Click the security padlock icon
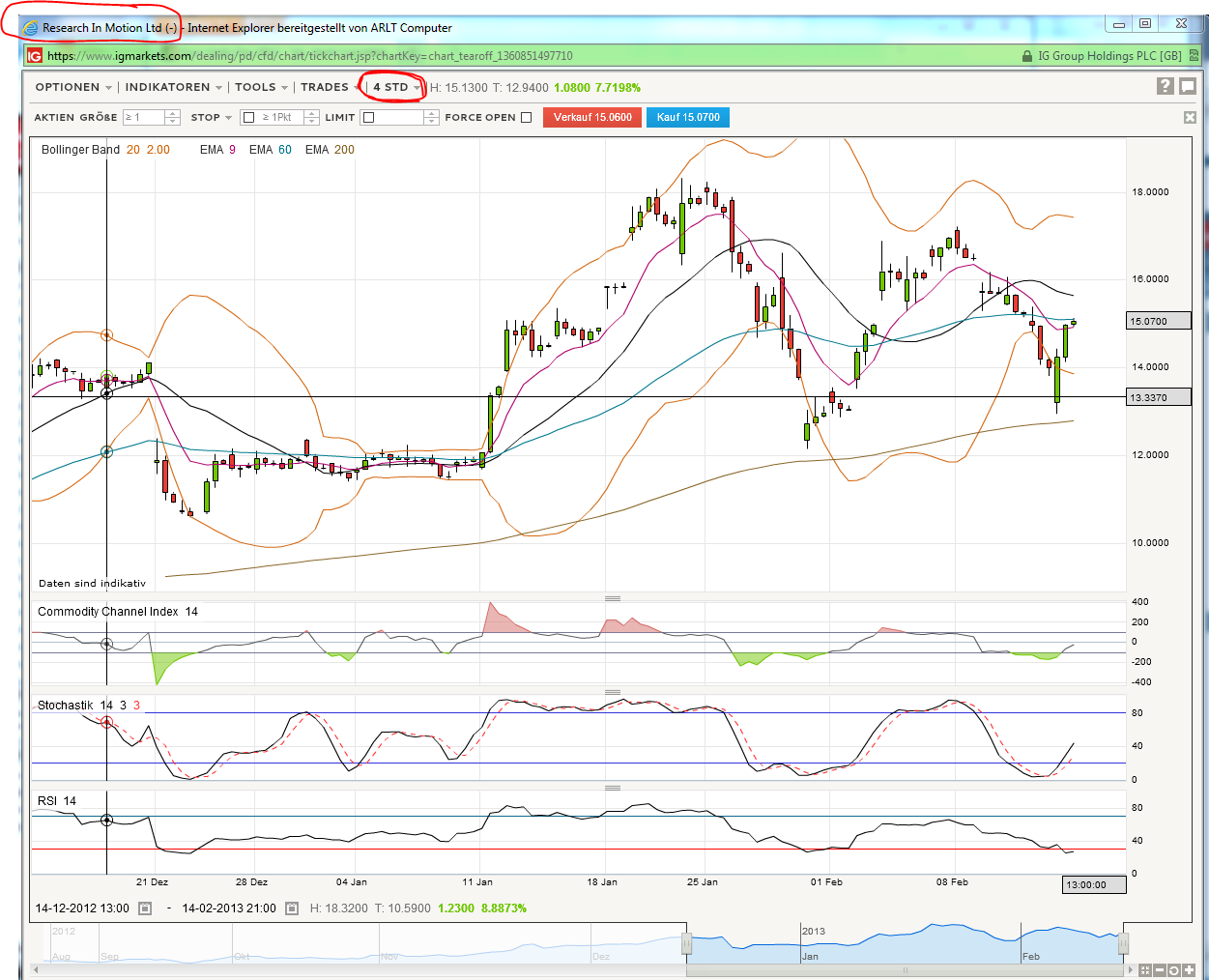Image resolution: width=1209 pixels, height=980 pixels. pos(1027,56)
